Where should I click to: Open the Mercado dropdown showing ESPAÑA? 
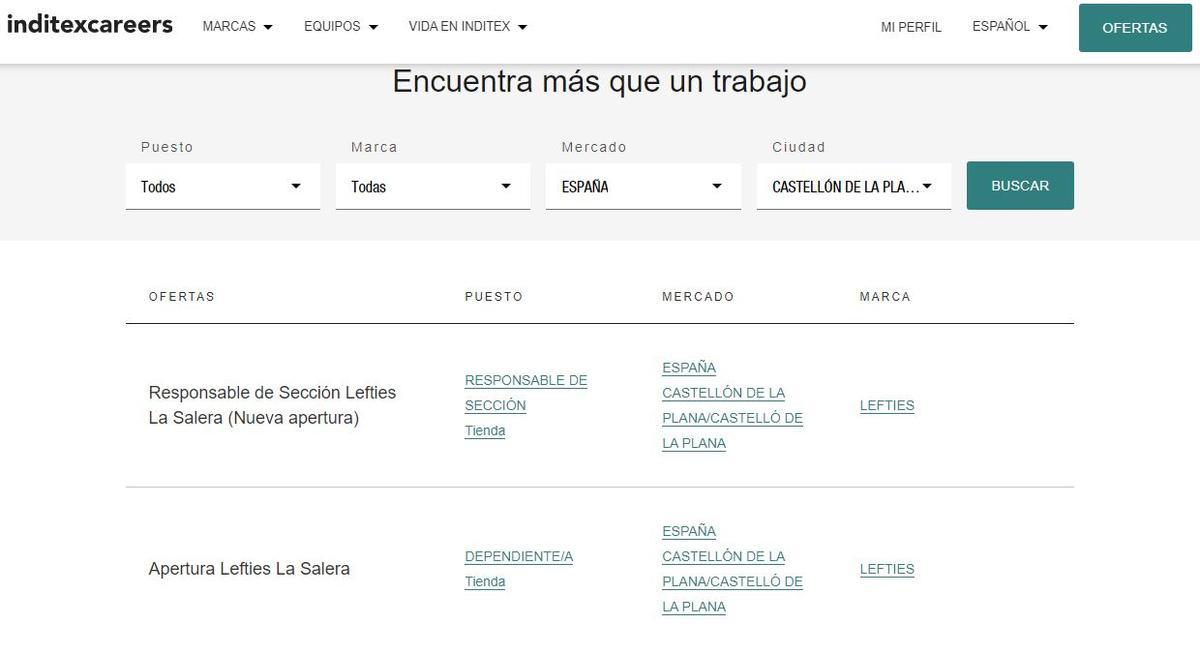point(642,186)
